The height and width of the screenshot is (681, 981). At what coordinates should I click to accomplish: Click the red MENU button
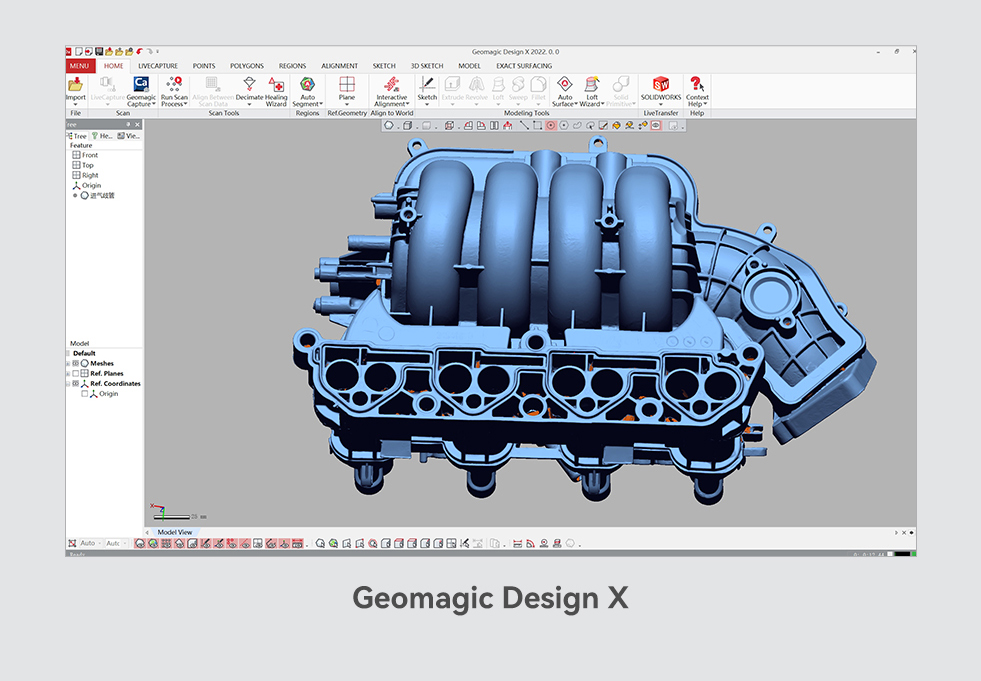pos(79,66)
